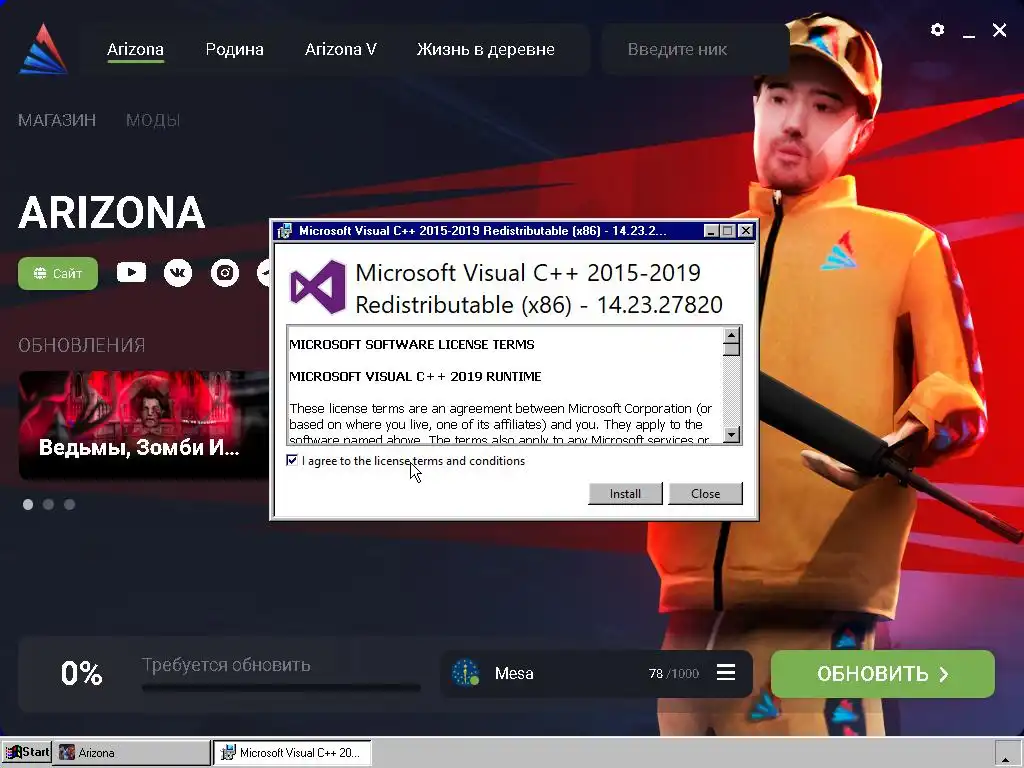Switch to the Родина tab

pos(234,49)
